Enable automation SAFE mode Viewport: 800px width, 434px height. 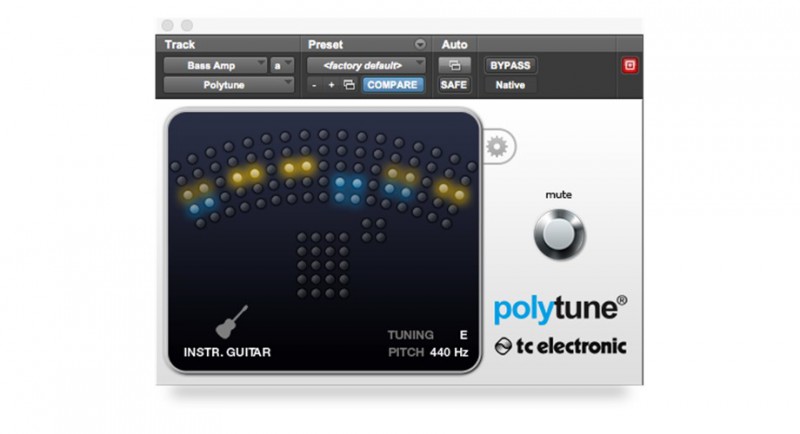point(454,86)
